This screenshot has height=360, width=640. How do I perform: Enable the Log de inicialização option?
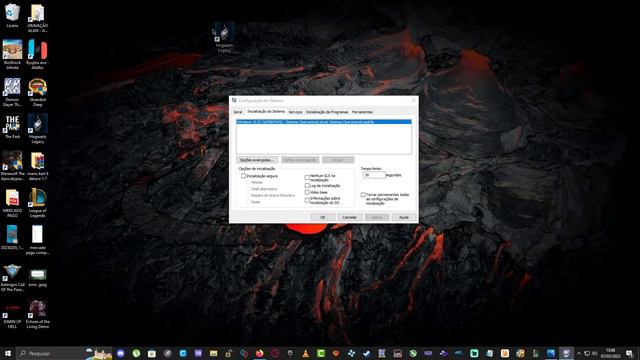(x=307, y=186)
